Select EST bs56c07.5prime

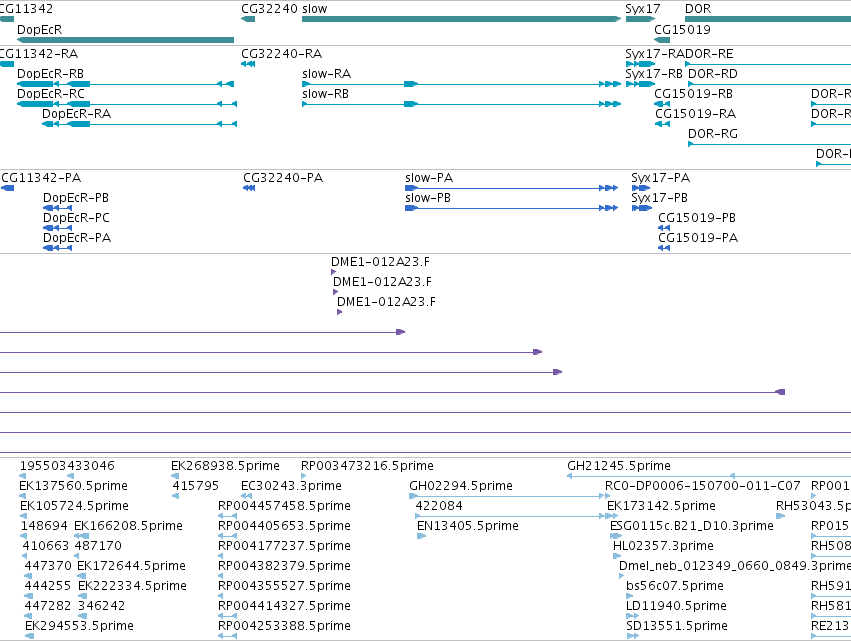point(675,587)
